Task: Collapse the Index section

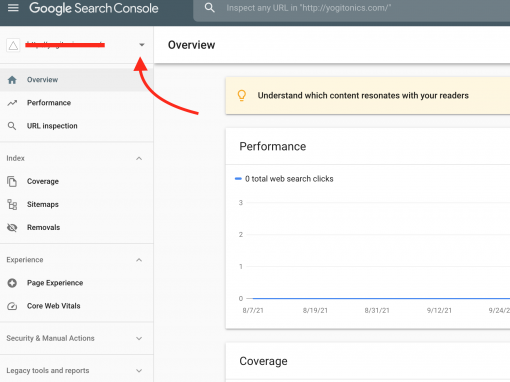Action: (139, 158)
